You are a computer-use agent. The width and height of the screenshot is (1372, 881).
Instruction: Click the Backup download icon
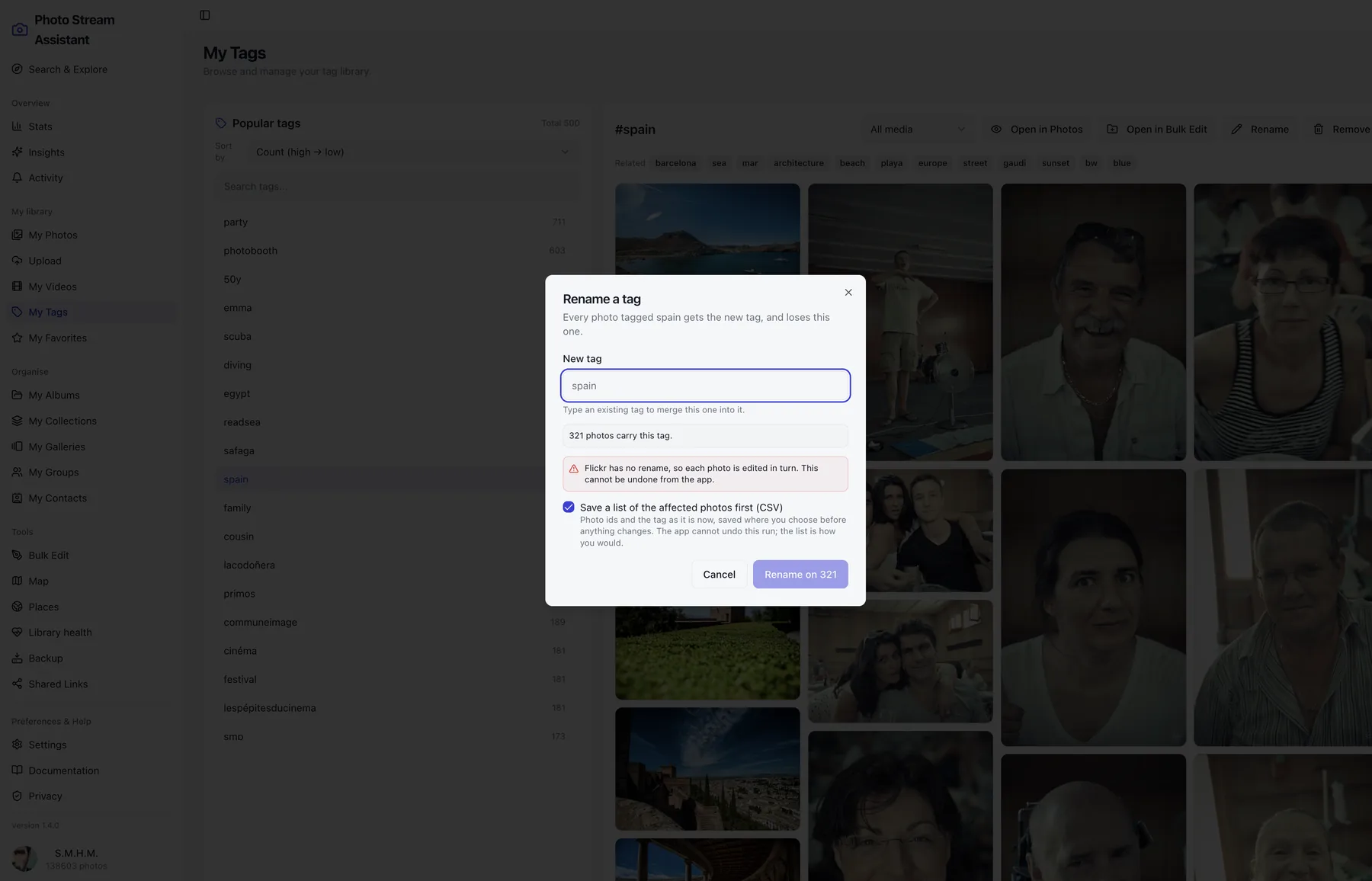click(17, 658)
